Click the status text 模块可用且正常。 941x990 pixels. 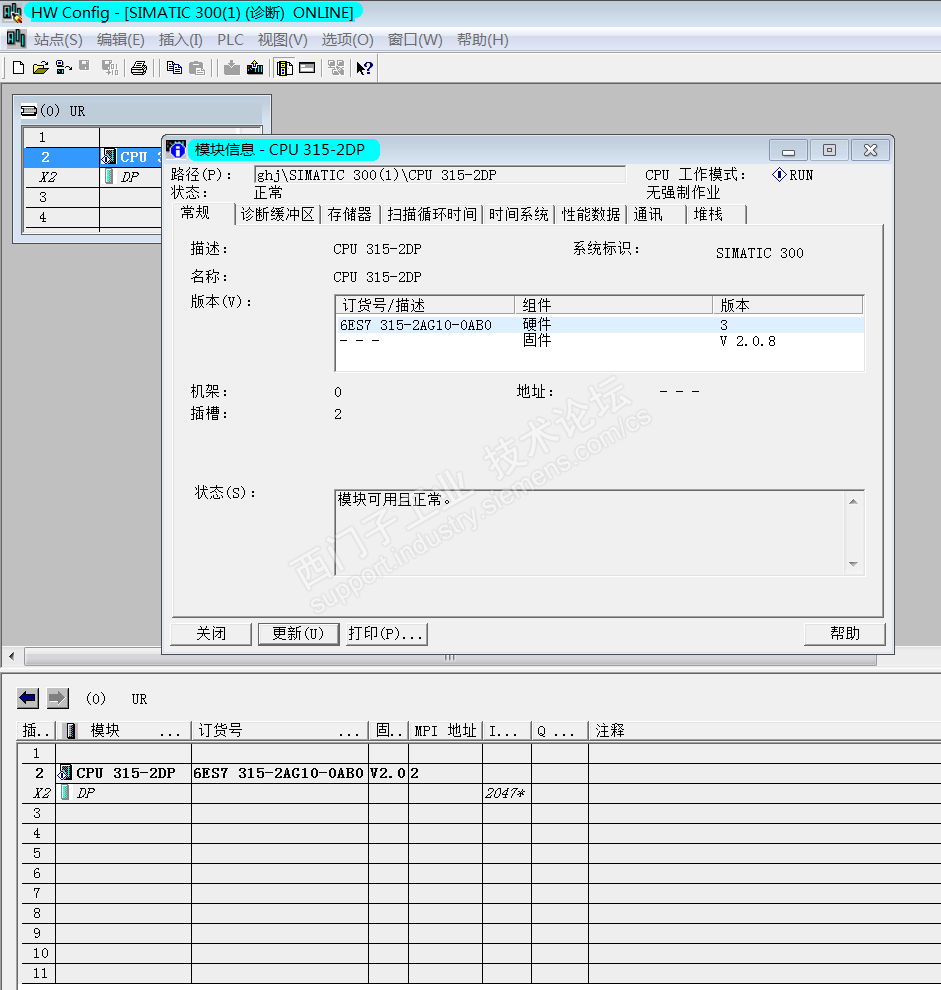coord(395,499)
